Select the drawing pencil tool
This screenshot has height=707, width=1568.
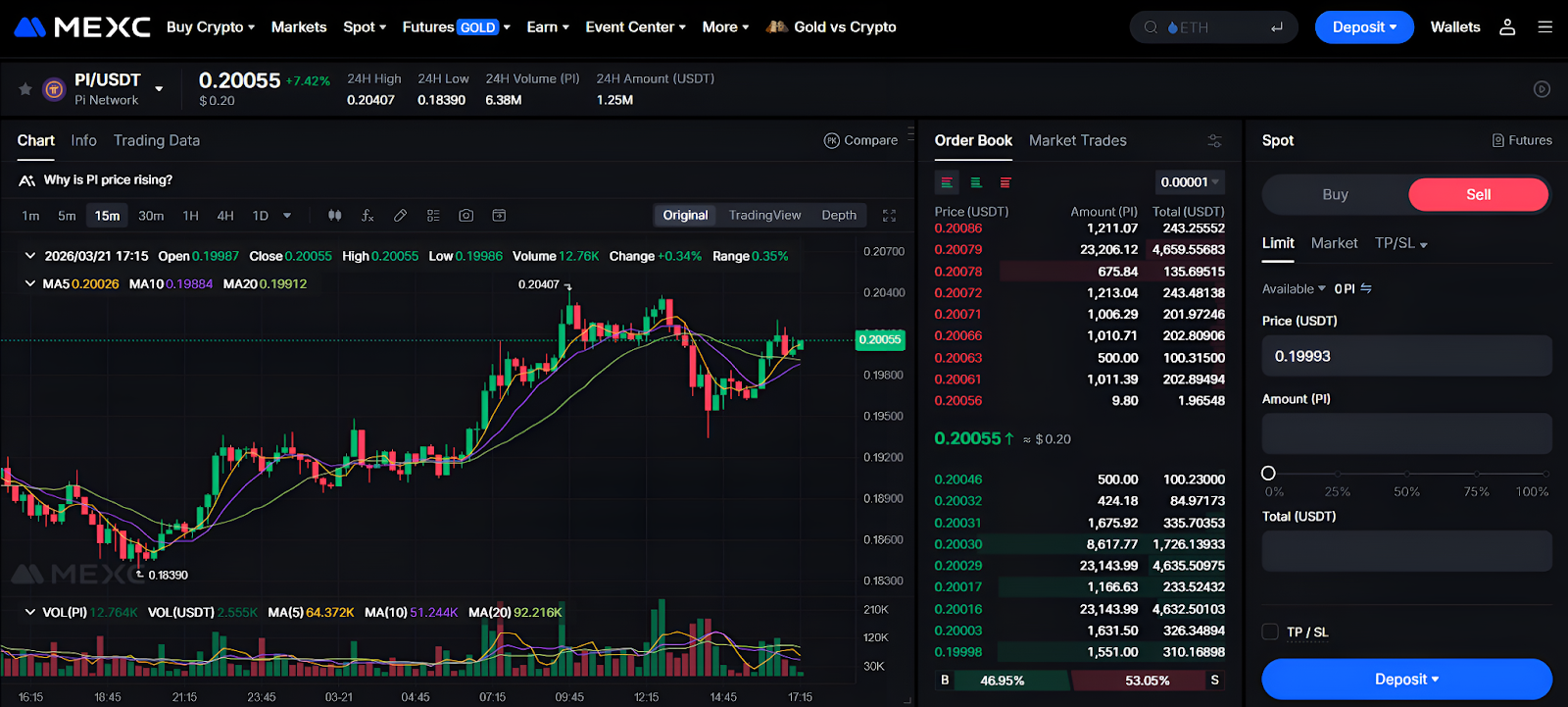point(400,216)
